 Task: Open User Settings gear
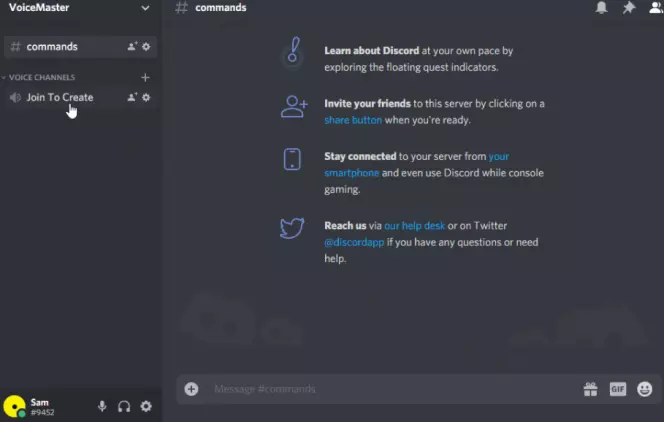tap(146, 406)
